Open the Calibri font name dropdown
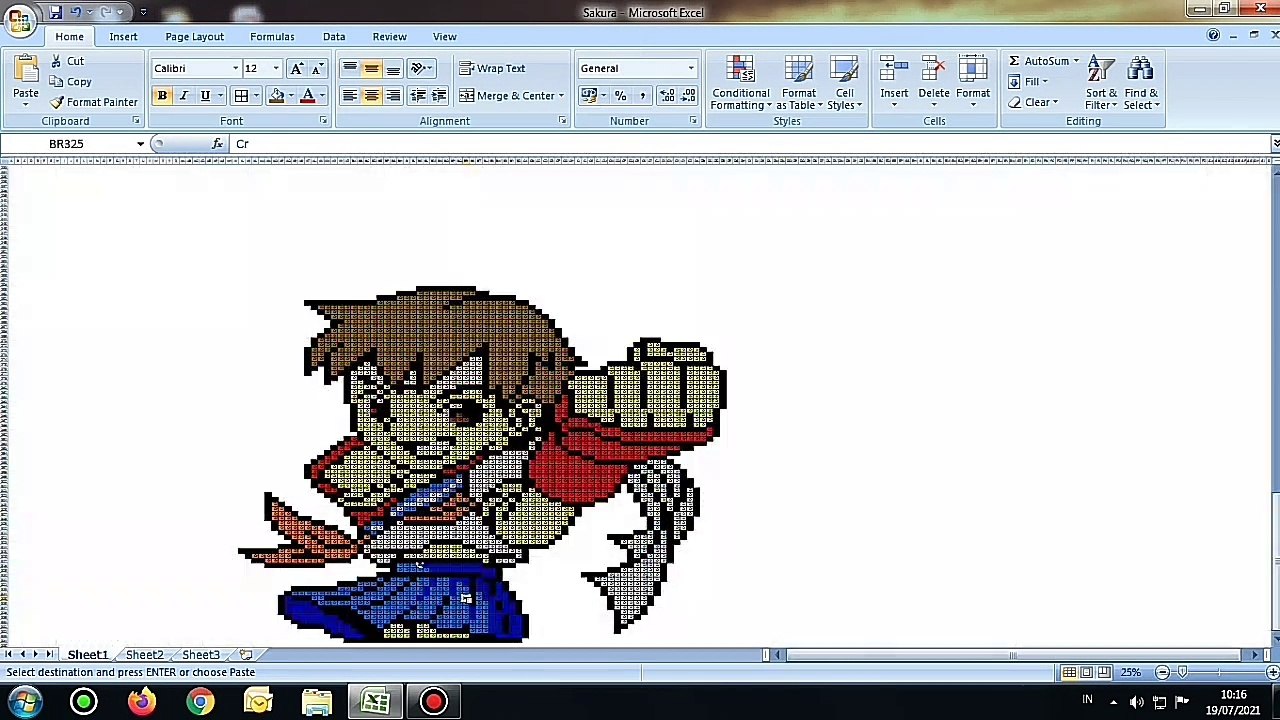Viewport: 1280px width, 720px height. pyautogui.click(x=236, y=69)
